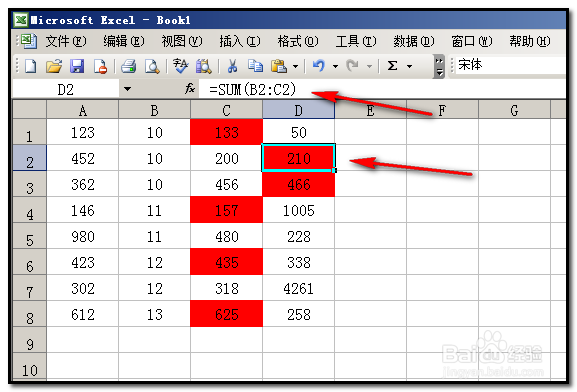
Task: Click cell containing 980
Action: [x=82, y=236]
